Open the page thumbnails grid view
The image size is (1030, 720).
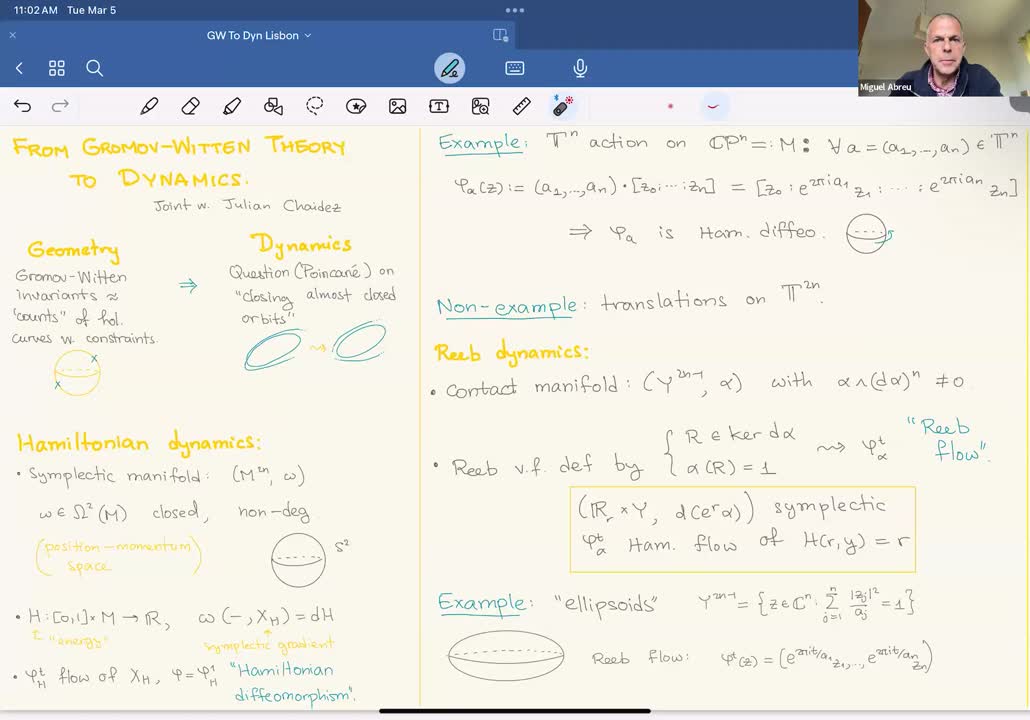pyautogui.click(x=57, y=68)
